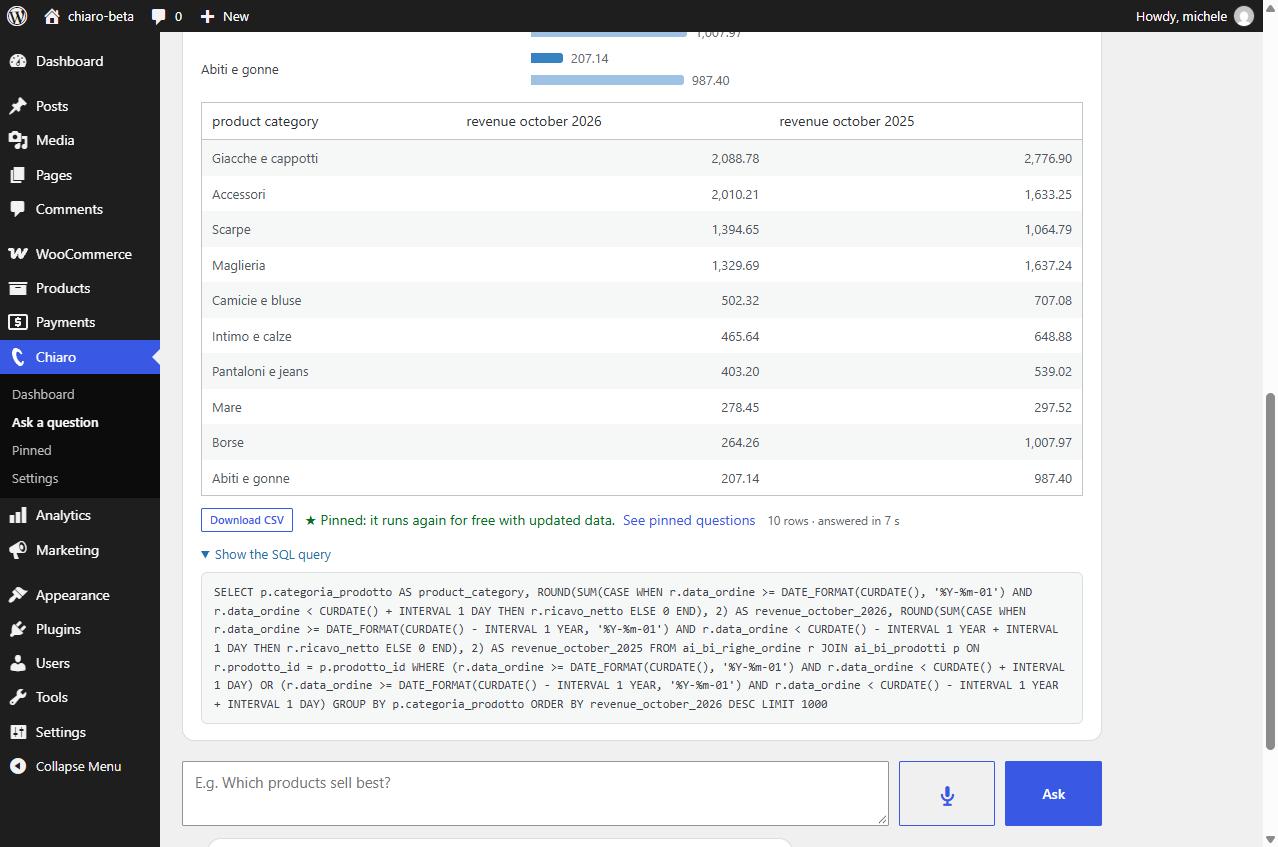The width and height of the screenshot is (1278, 847).
Task: Click the Posts pin icon
Action: click(x=18, y=106)
